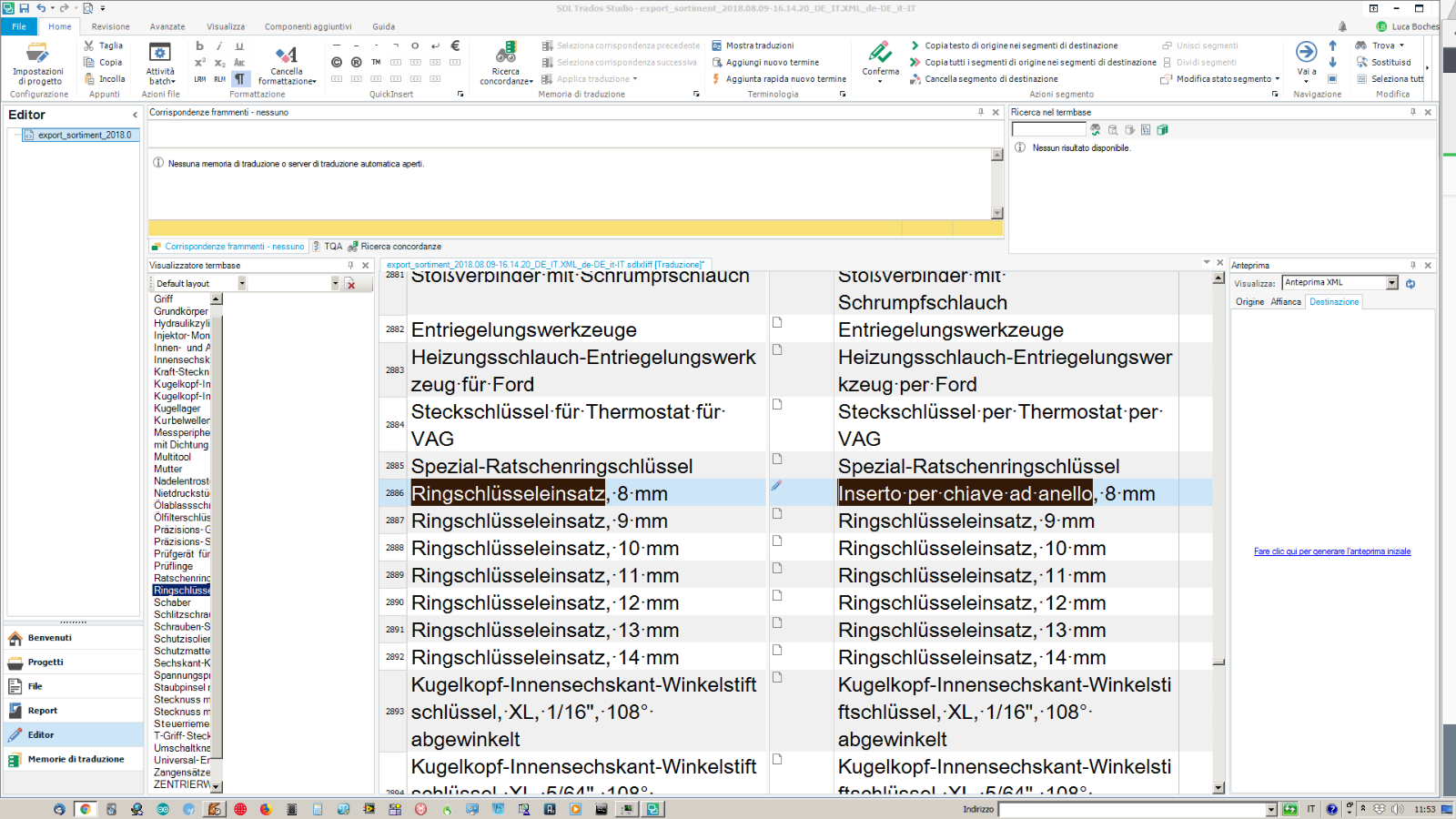This screenshot has width=1456, height=819.
Task: Toggle paragraph marks with the pilcrow icon
Action: coord(239,79)
